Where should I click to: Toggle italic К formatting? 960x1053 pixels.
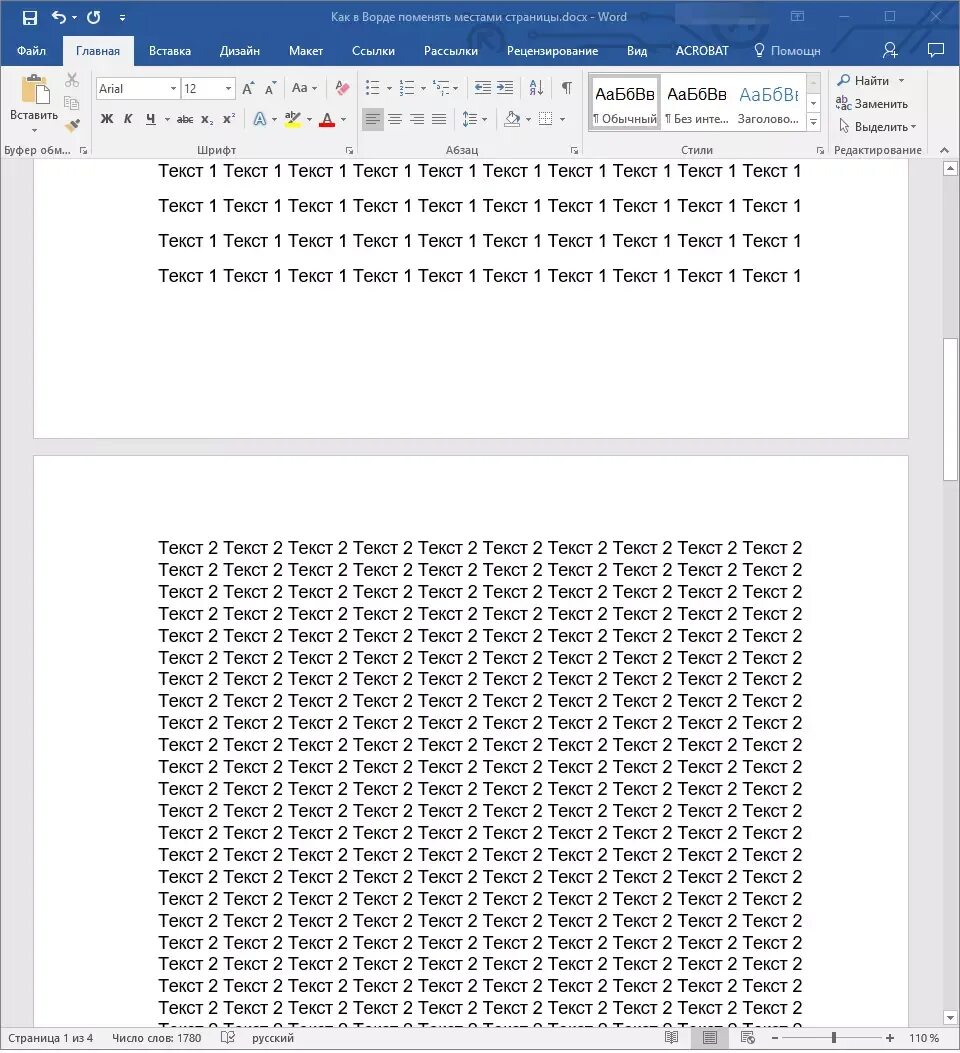point(128,119)
